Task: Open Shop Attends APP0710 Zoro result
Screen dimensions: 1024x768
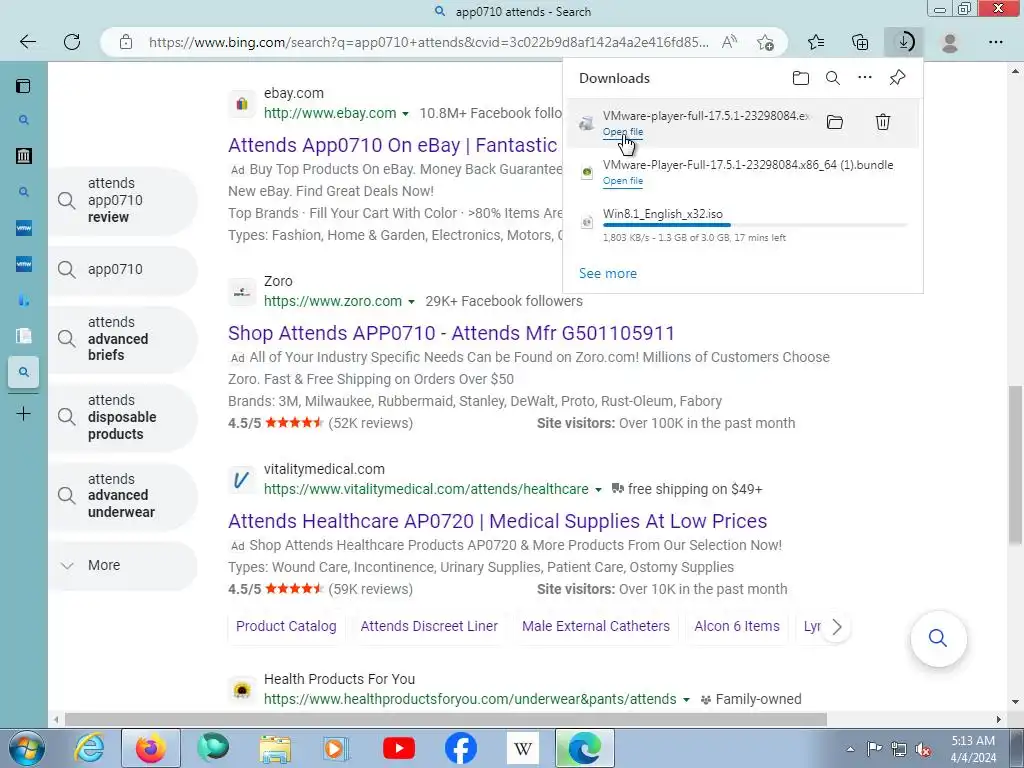Action: [x=451, y=333]
